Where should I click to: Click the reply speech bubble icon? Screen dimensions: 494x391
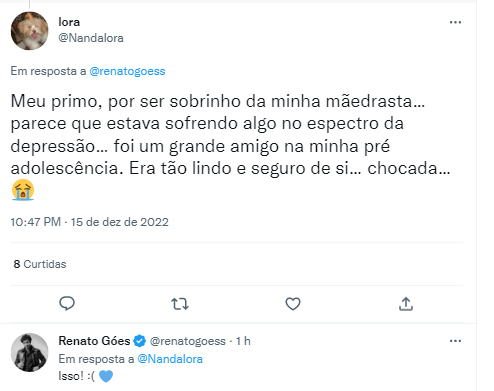[x=67, y=304]
